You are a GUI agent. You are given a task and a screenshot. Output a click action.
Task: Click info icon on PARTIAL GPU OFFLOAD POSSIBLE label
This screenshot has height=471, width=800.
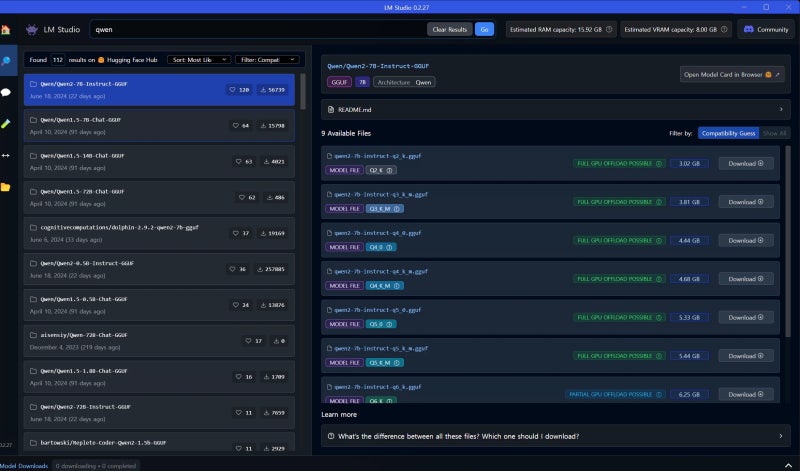coord(659,394)
